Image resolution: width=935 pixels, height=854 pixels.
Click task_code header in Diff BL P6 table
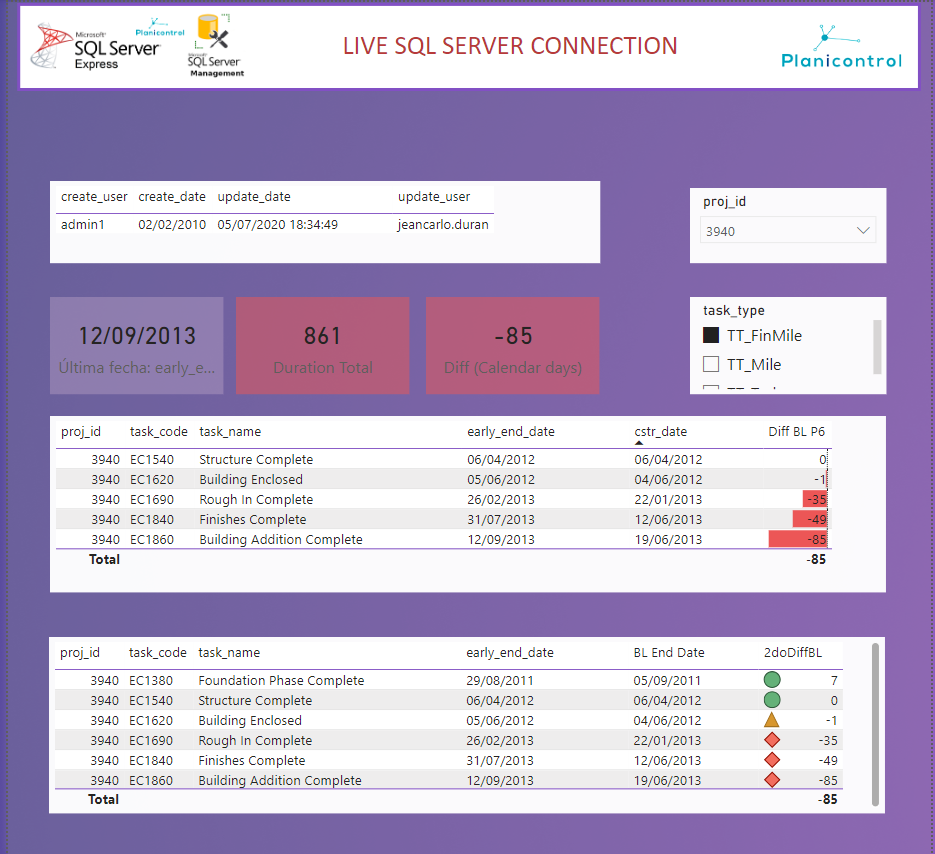pos(159,432)
